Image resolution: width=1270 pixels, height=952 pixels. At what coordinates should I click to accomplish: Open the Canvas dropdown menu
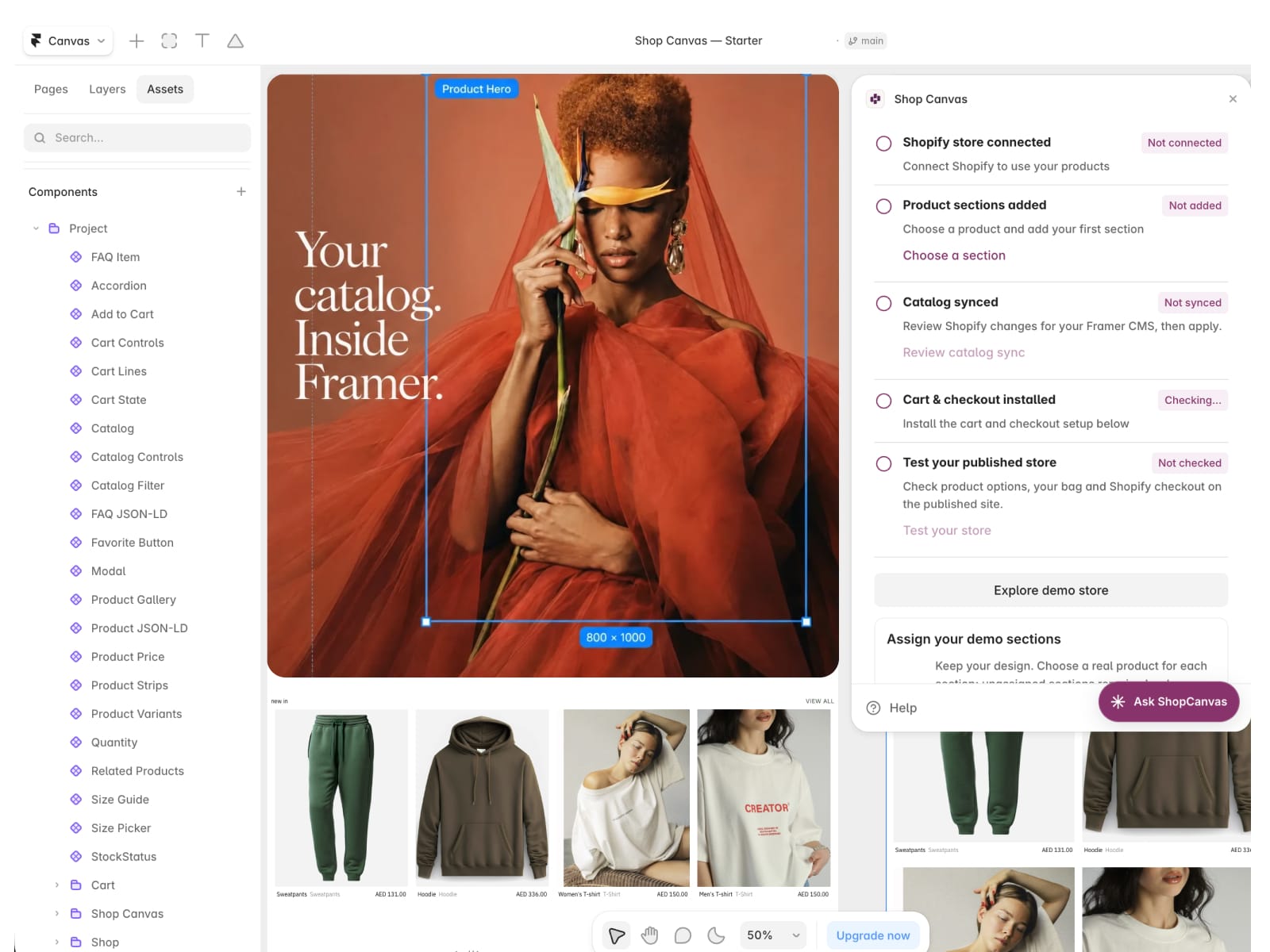point(68,41)
